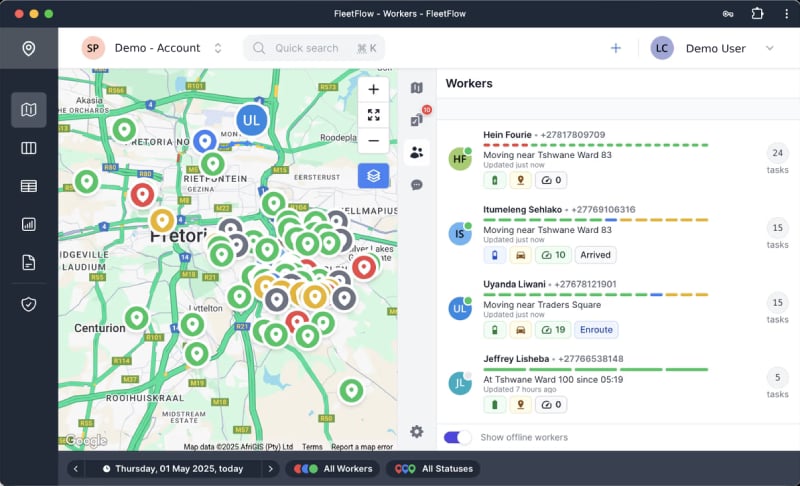The image size is (800, 486).
Task: Click the LC user avatar
Action: point(662,48)
